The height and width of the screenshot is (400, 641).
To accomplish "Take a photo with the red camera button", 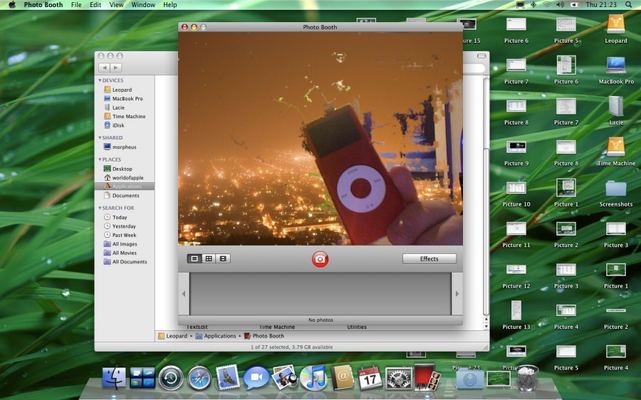I will (x=320, y=259).
